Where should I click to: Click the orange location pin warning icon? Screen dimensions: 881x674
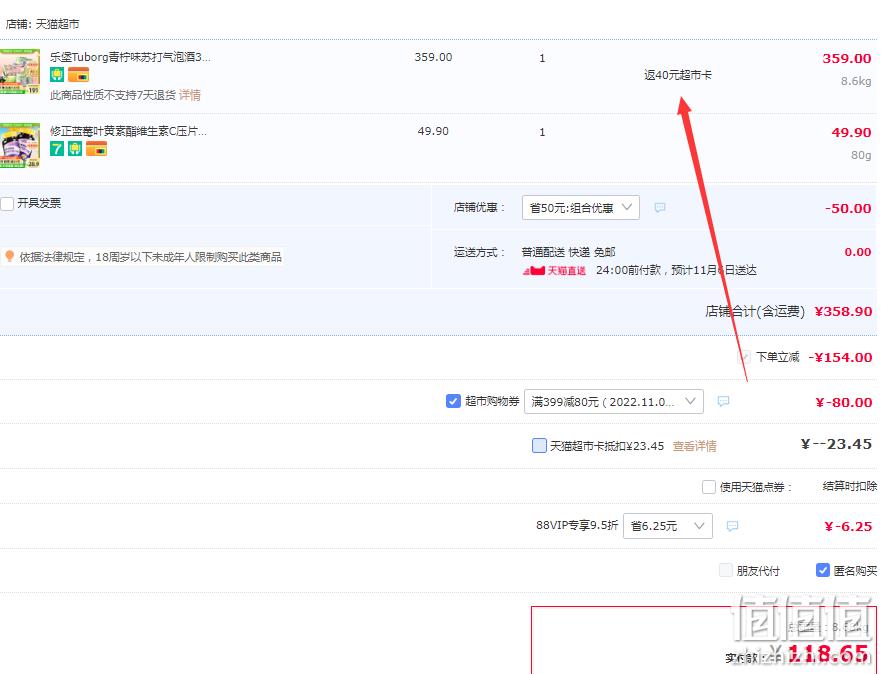click(9, 257)
